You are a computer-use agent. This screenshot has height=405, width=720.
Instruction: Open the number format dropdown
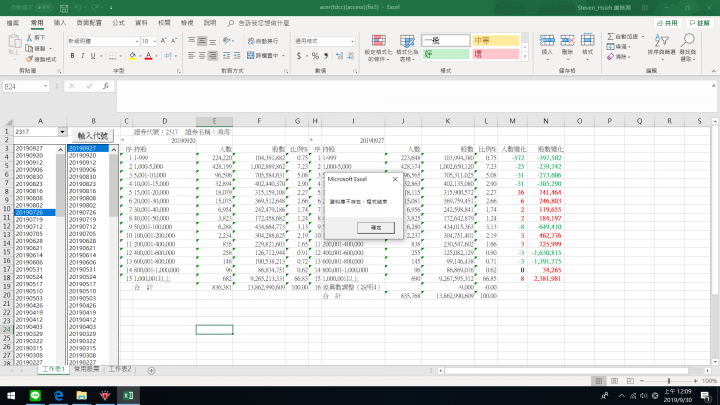click(352, 41)
